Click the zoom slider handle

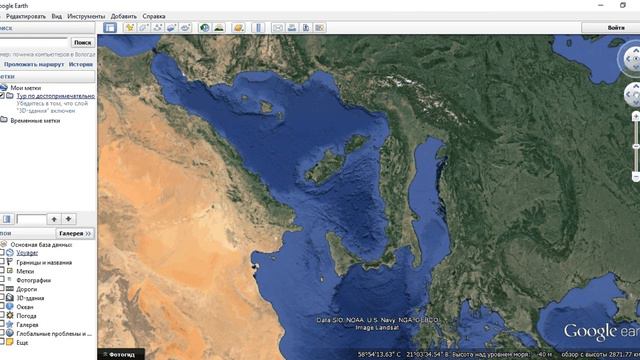click(636, 146)
